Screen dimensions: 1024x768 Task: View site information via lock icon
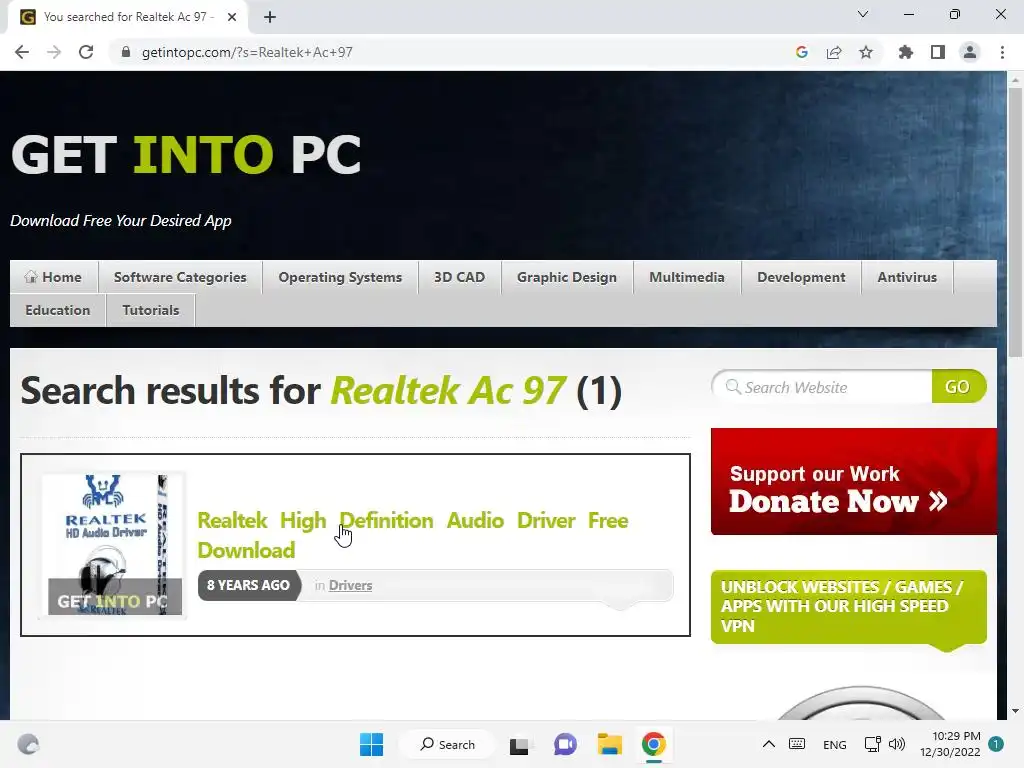(x=126, y=52)
